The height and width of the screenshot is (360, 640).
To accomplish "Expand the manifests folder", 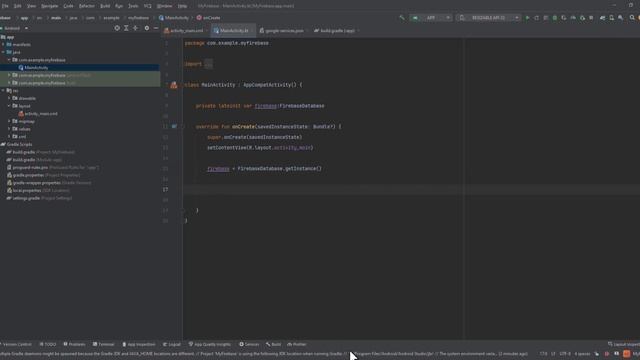I will tap(3, 44).
